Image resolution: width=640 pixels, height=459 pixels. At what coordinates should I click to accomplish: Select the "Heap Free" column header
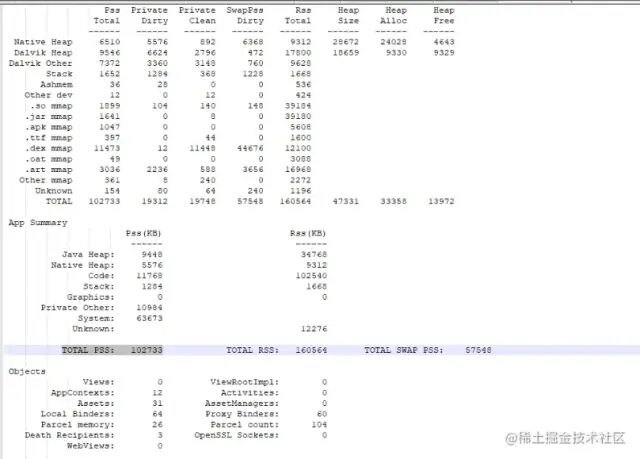444,16
